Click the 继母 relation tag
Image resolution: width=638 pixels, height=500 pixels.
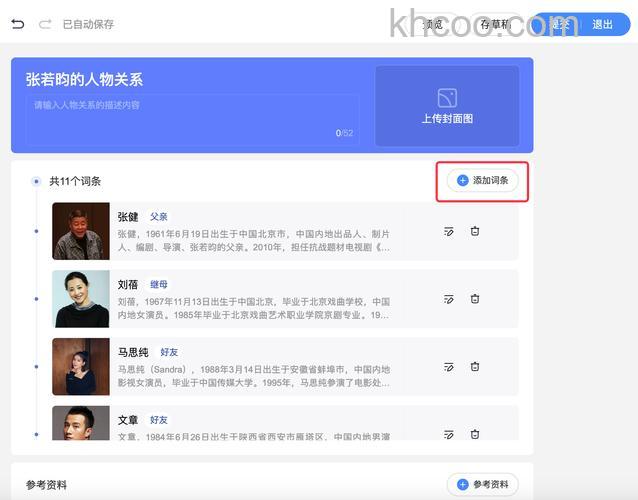point(159,284)
